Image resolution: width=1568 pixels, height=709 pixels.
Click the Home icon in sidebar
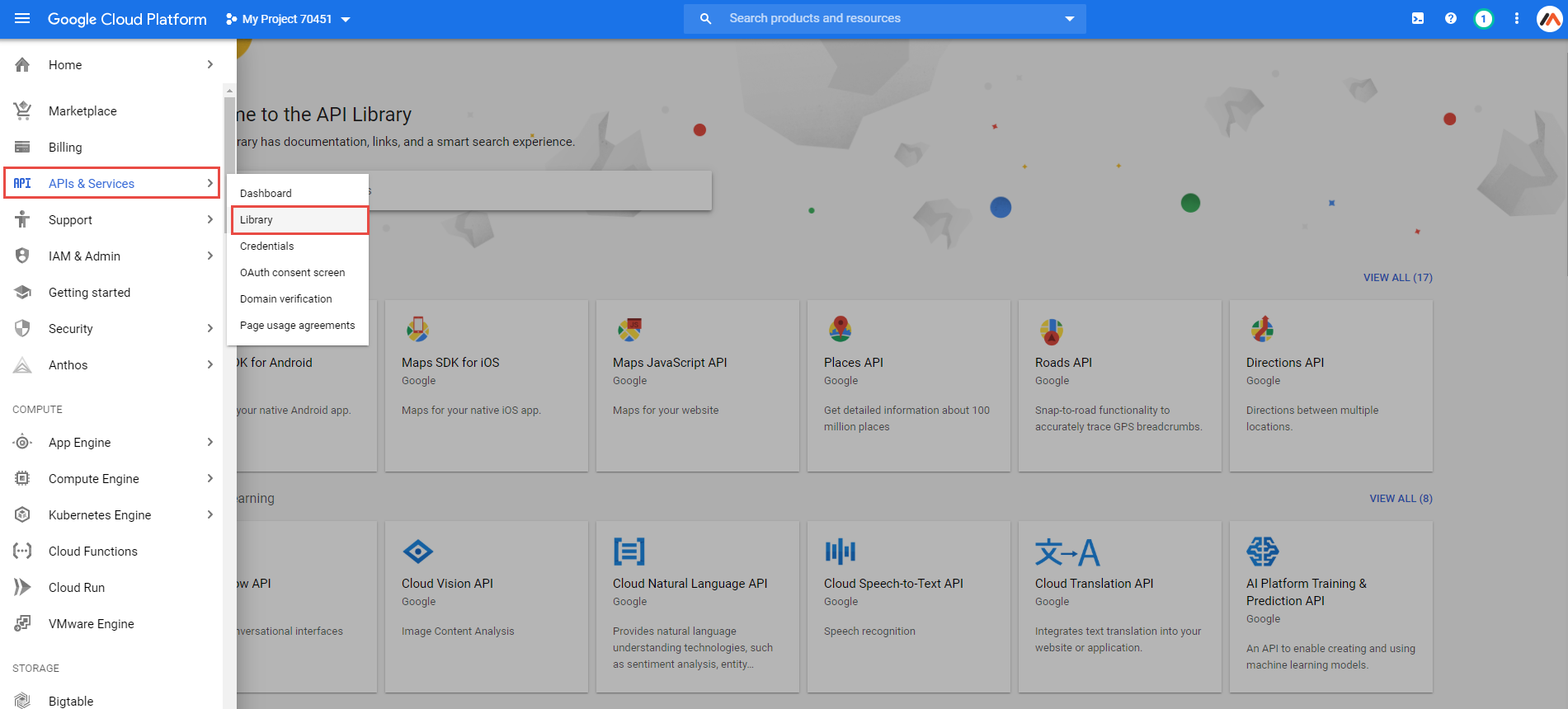[22, 64]
